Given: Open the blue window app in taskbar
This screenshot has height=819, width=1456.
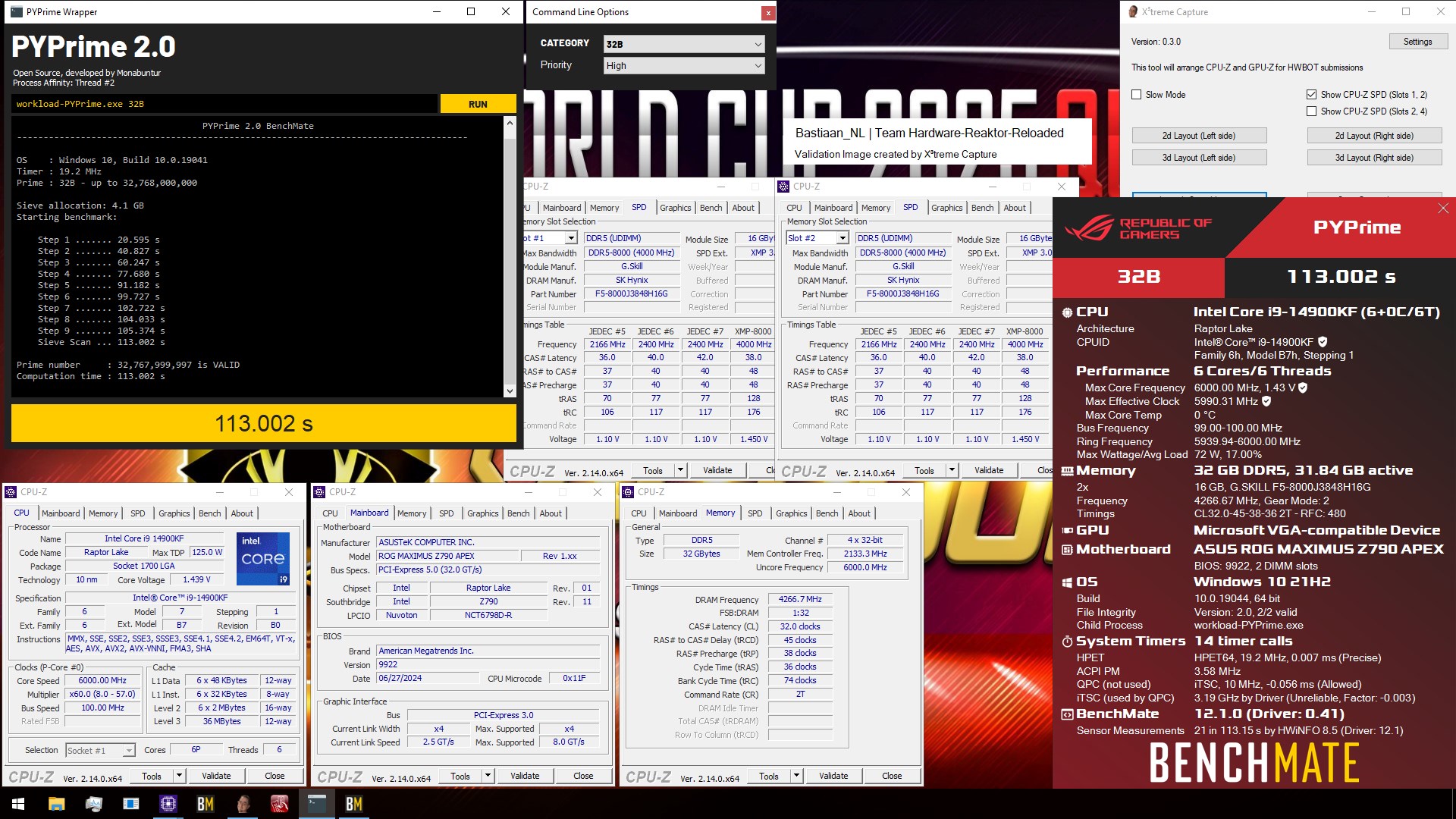Looking at the screenshot, I should (x=130, y=804).
